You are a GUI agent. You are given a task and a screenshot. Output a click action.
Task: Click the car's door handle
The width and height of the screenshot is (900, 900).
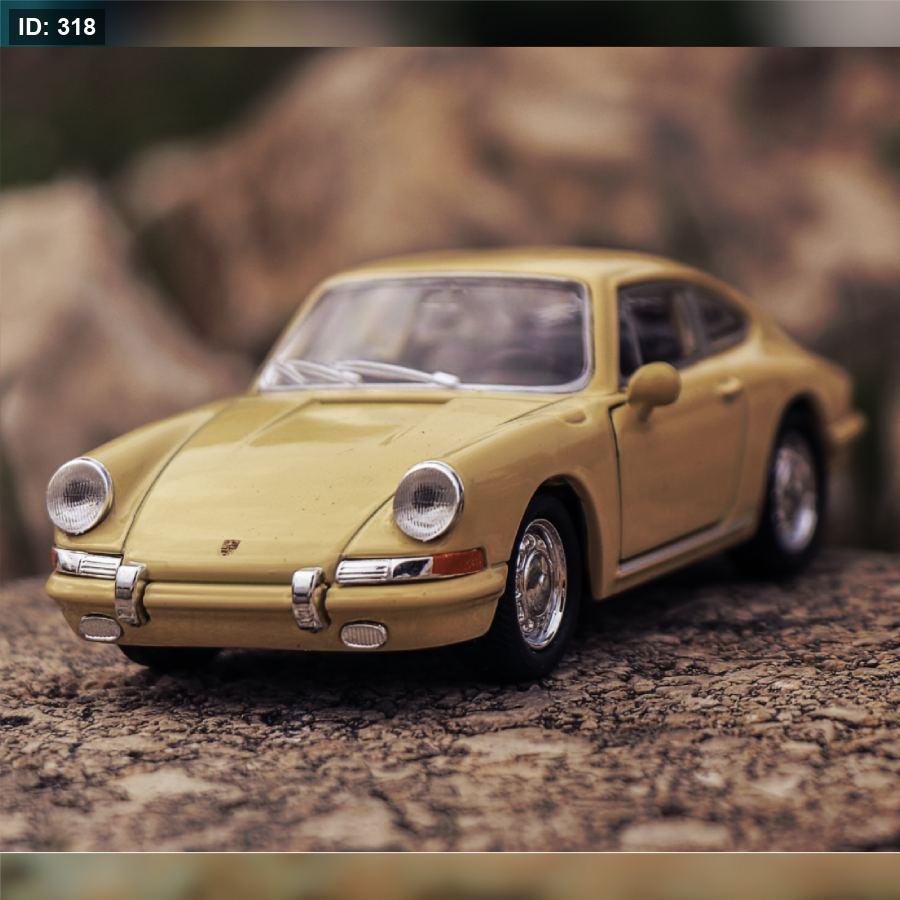(x=729, y=388)
